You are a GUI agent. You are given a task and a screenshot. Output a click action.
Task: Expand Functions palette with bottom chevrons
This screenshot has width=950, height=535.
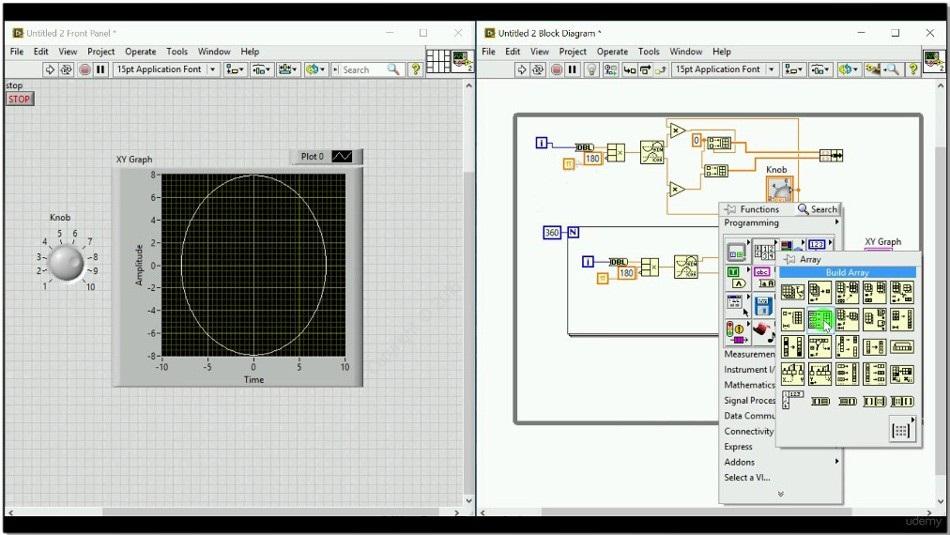tap(781, 494)
